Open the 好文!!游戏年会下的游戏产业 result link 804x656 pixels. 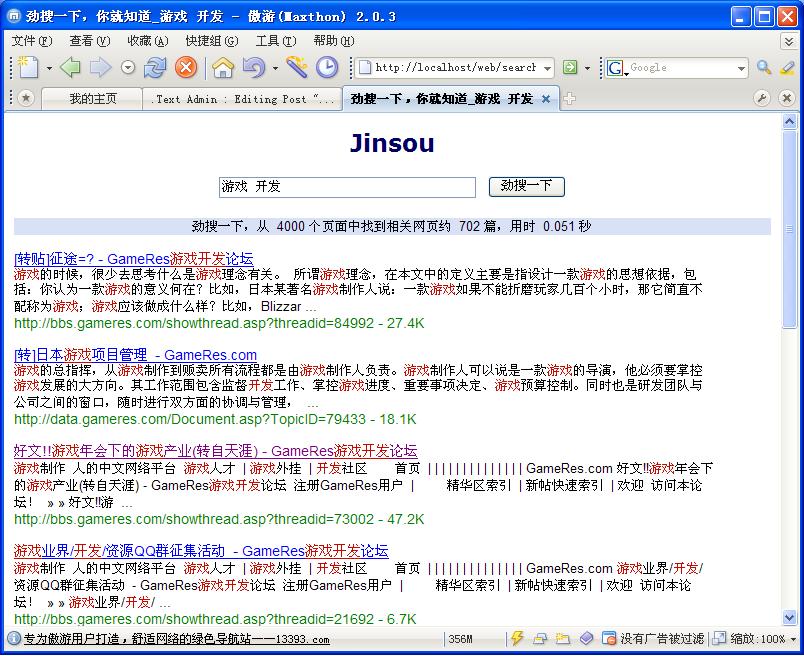pyautogui.click(x=215, y=450)
